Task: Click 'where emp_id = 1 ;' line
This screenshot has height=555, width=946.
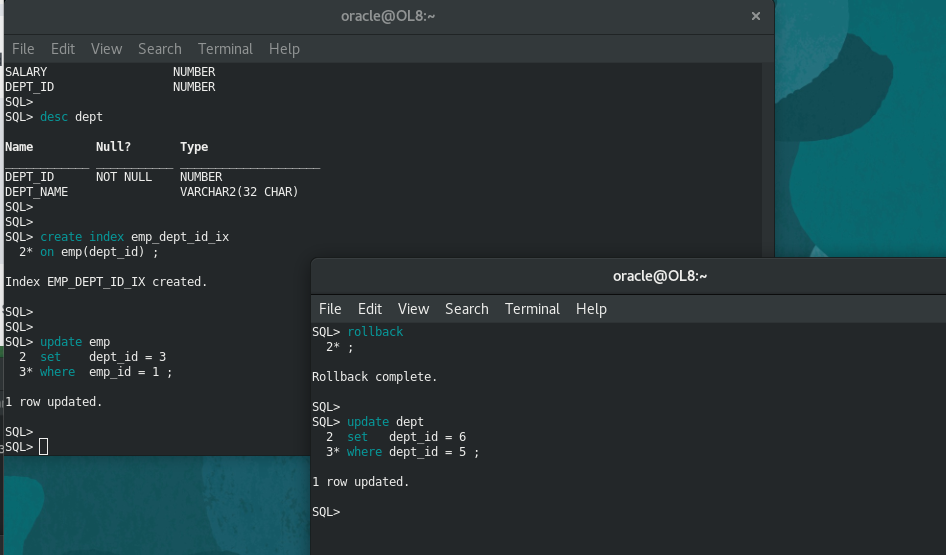Action: [106, 372]
